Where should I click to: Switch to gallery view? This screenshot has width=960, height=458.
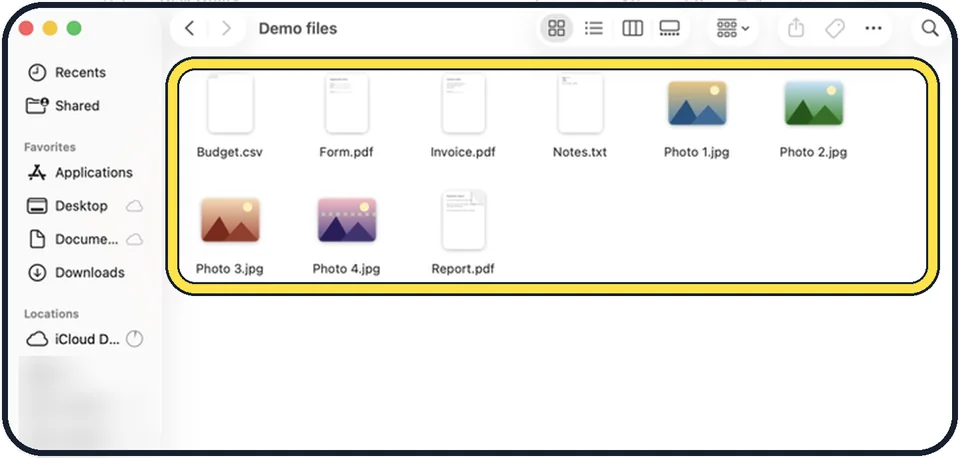[669, 28]
